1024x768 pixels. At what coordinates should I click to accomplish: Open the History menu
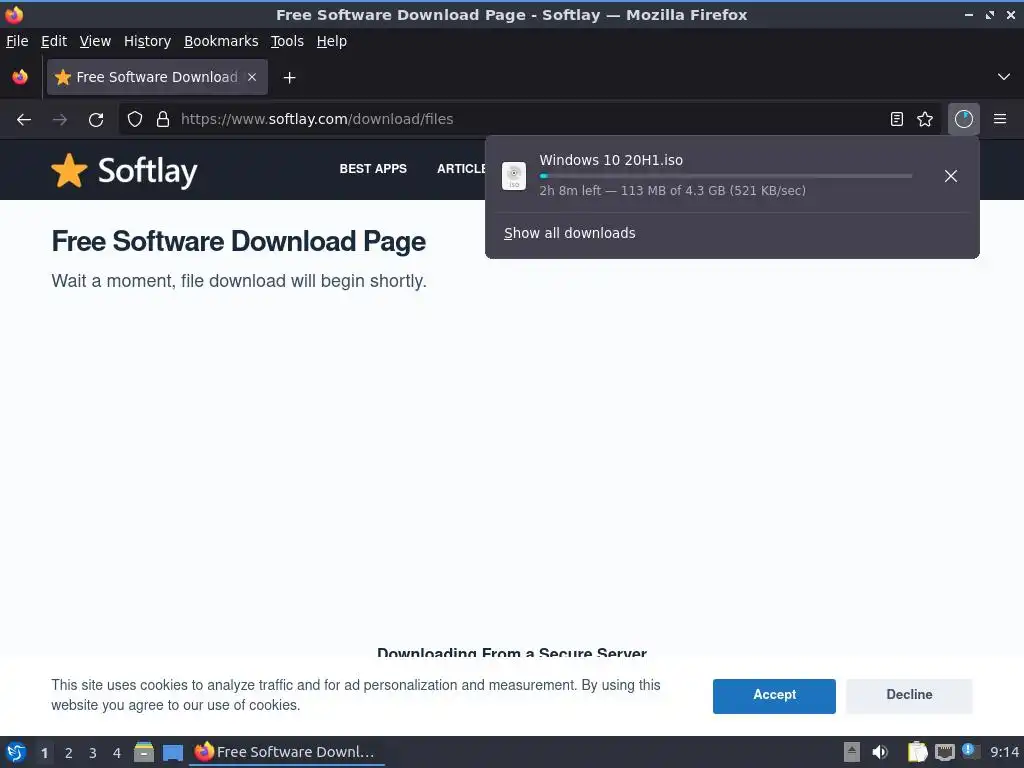[147, 41]
